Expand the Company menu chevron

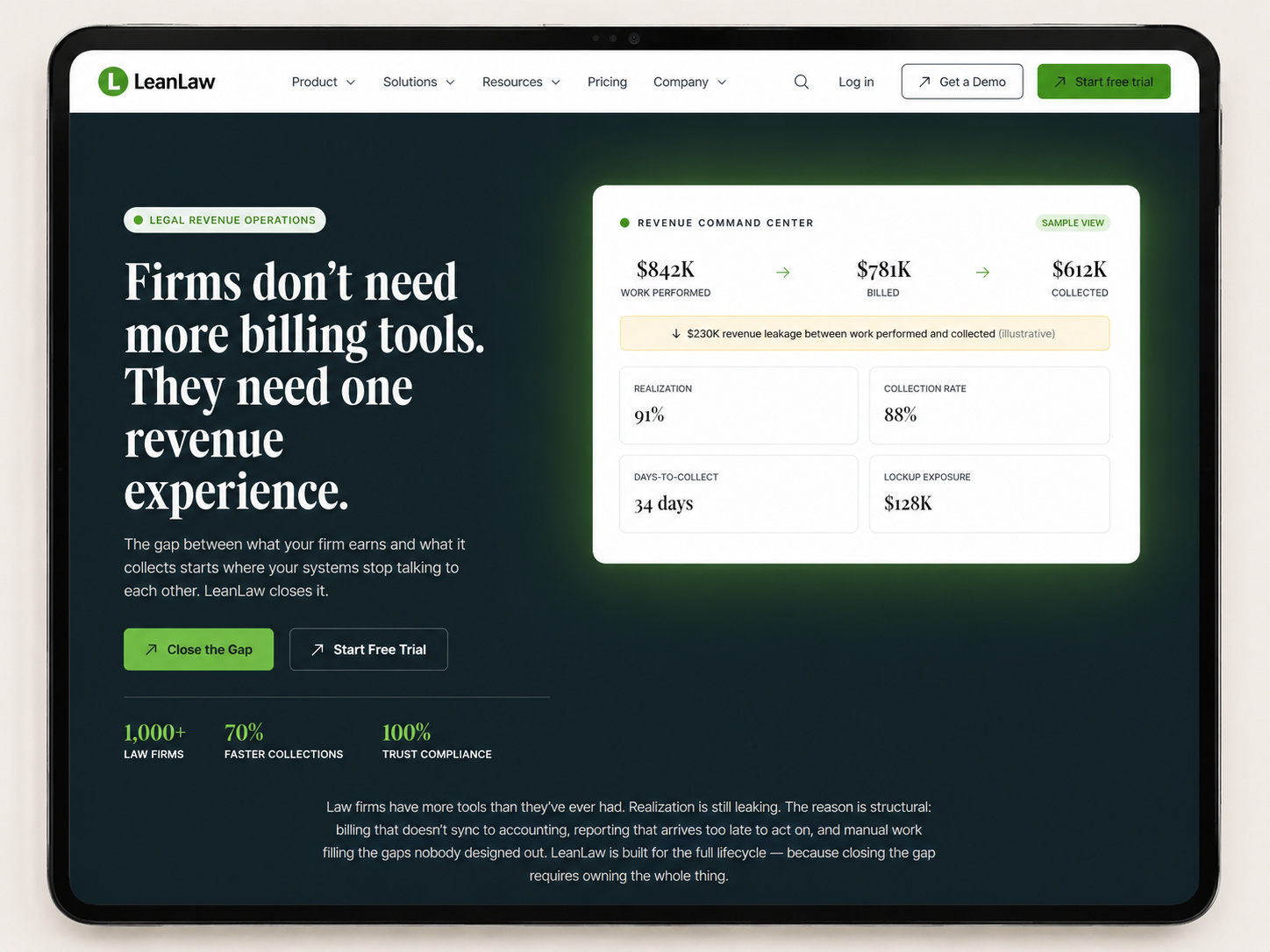(722, 82)
